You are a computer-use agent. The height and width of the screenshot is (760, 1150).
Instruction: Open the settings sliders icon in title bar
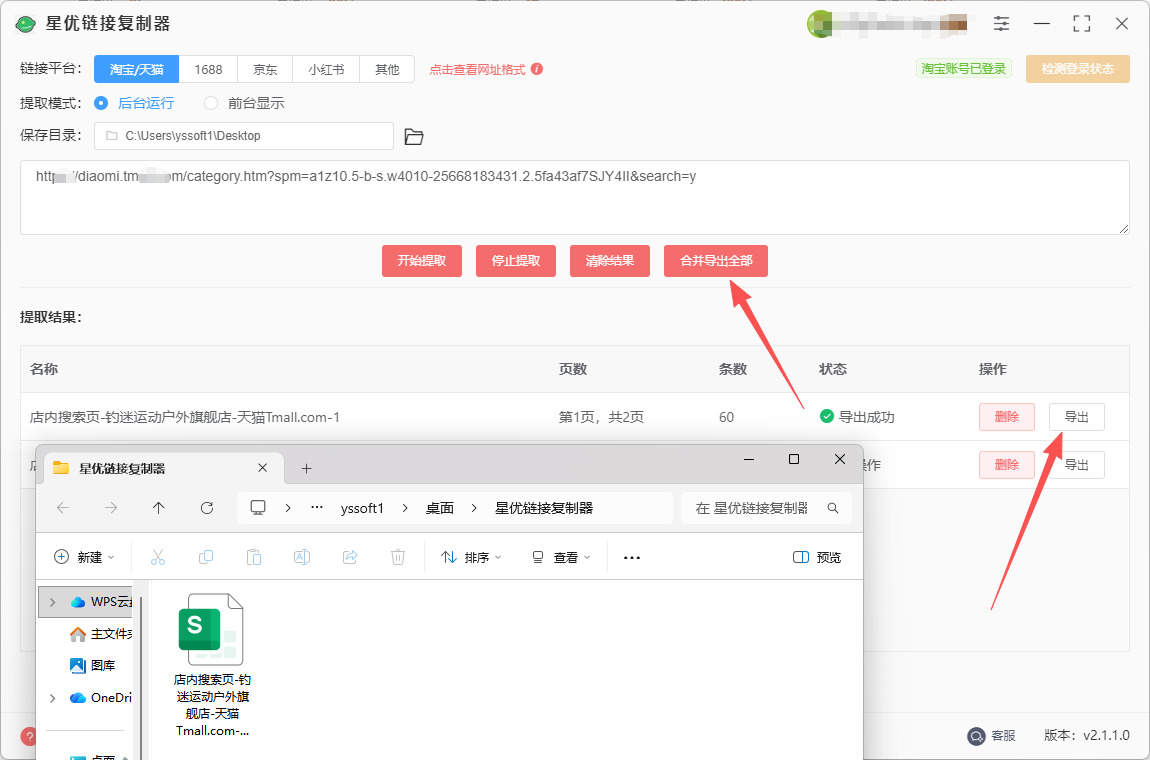(1001, 23)
